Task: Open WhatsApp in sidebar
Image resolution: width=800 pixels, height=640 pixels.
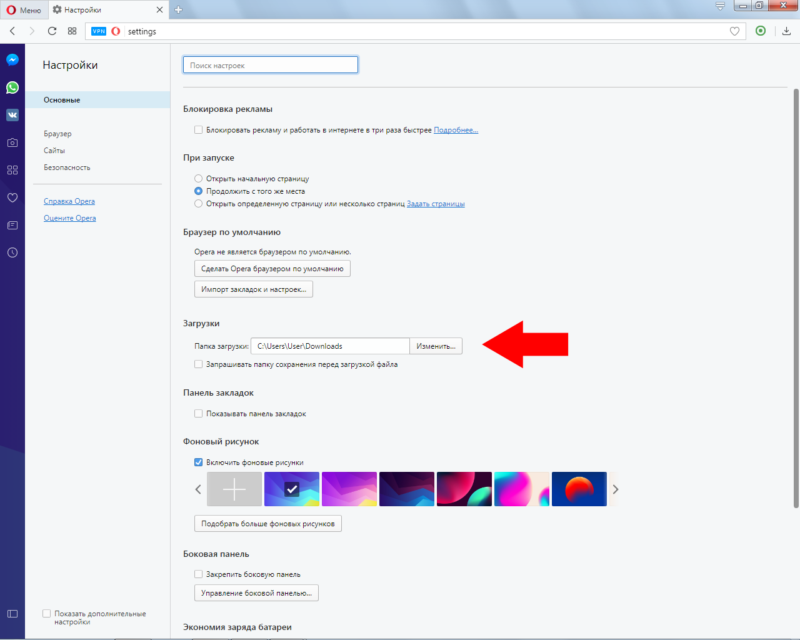Action: coord(13,87)
